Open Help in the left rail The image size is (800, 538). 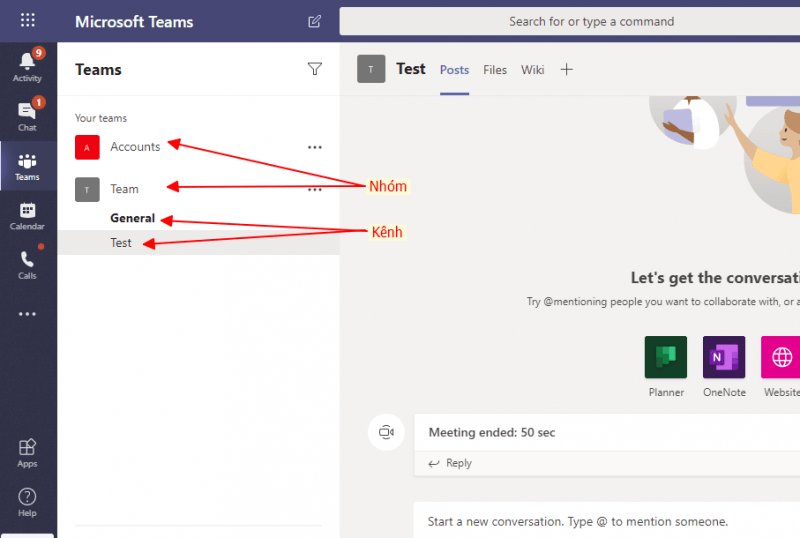pos(28,502)
